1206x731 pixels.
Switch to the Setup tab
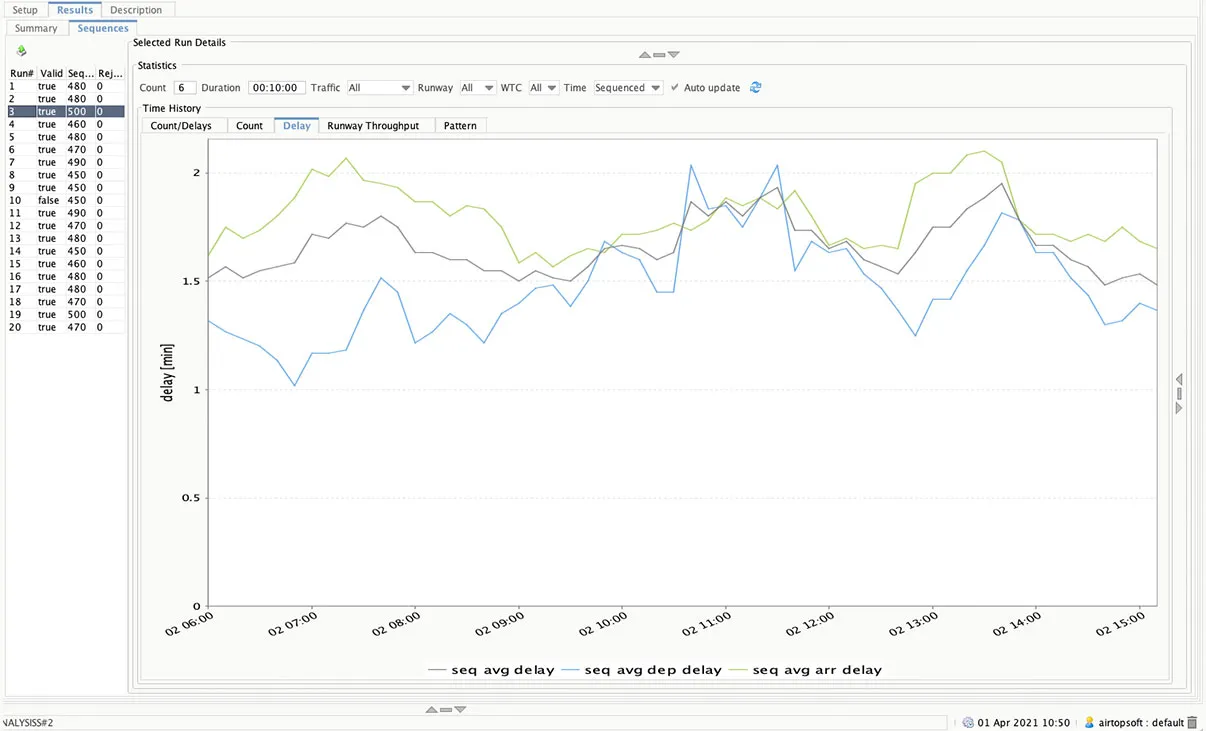25,10
